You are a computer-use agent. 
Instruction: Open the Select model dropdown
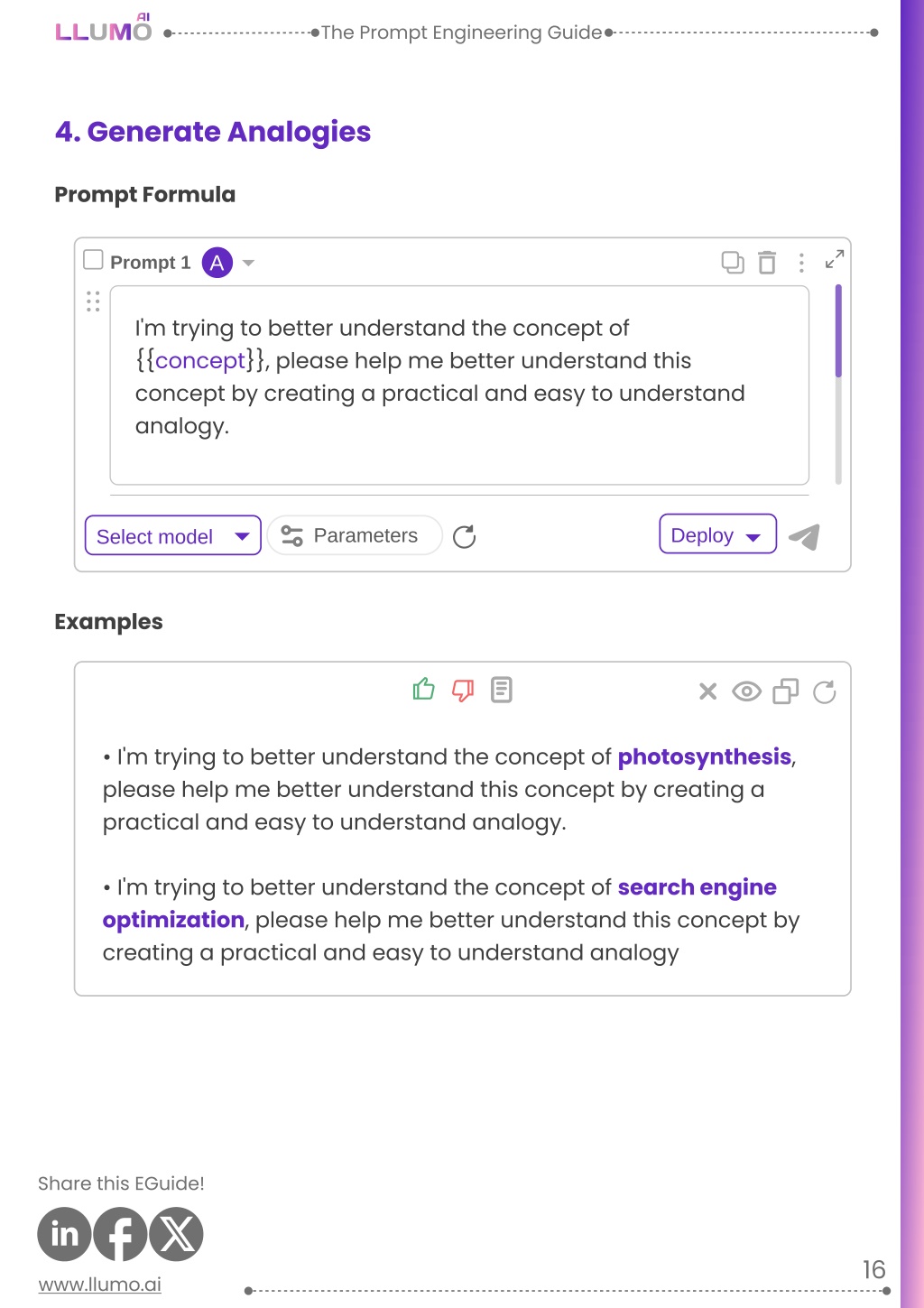click(x=172, y=535)
